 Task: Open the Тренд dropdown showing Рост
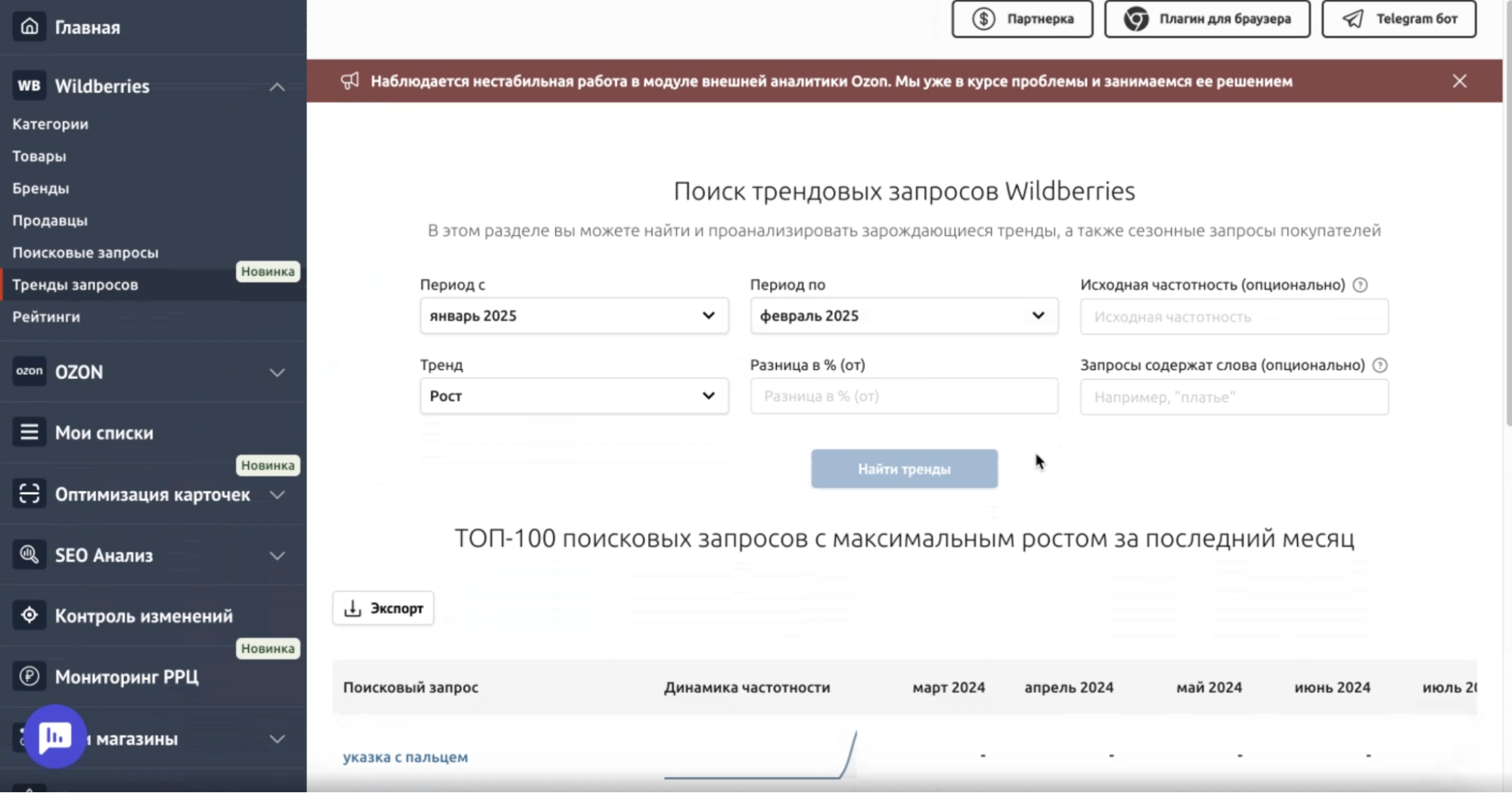pyautogui.click(x=573, y=395)
